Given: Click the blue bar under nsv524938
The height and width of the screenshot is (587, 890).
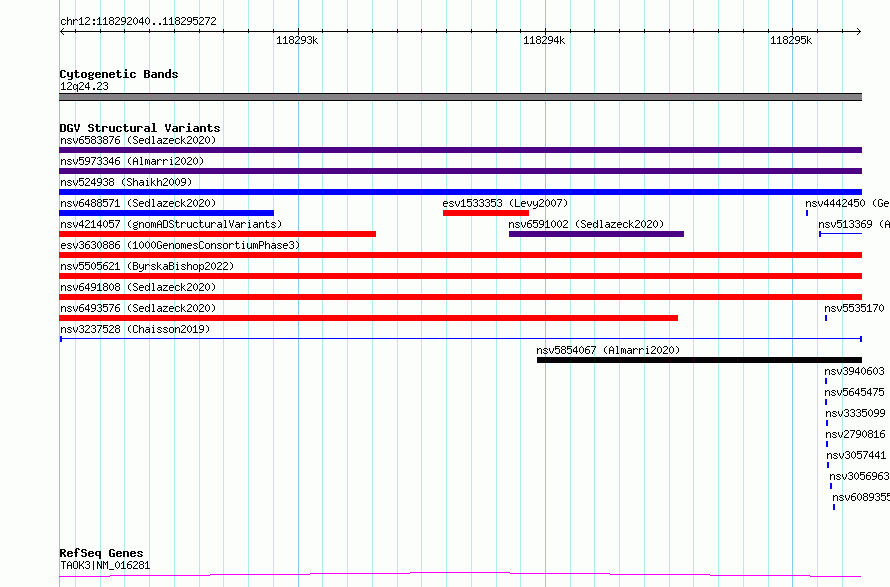Looking at the screenshot, I should pos(460,192).
